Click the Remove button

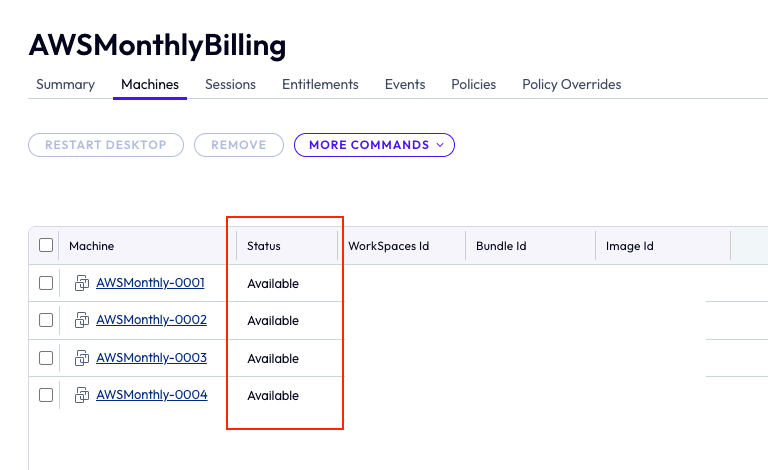pyautogui.click(x=239, y=145)
